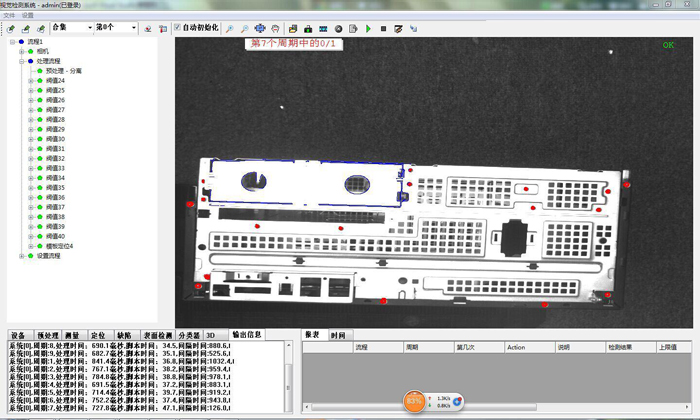Select 阈值30 in the process tree
Image resolution: width=700 pixels, height=420 pixels.
55,139
